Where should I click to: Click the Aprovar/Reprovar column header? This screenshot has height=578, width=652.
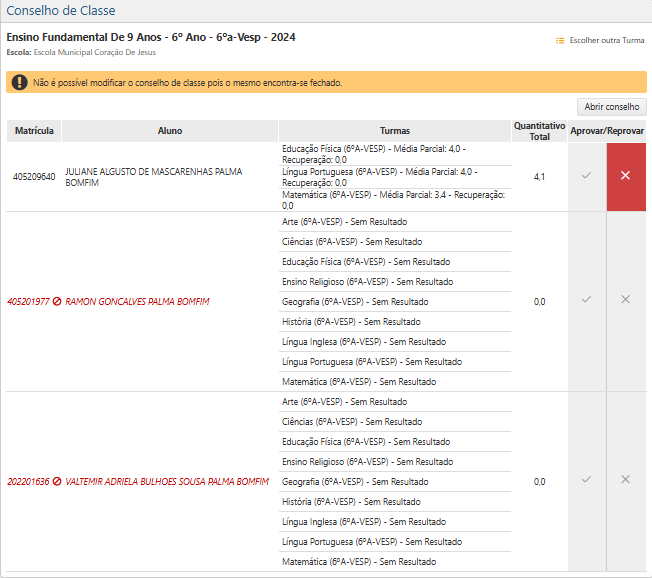(607, 131)
